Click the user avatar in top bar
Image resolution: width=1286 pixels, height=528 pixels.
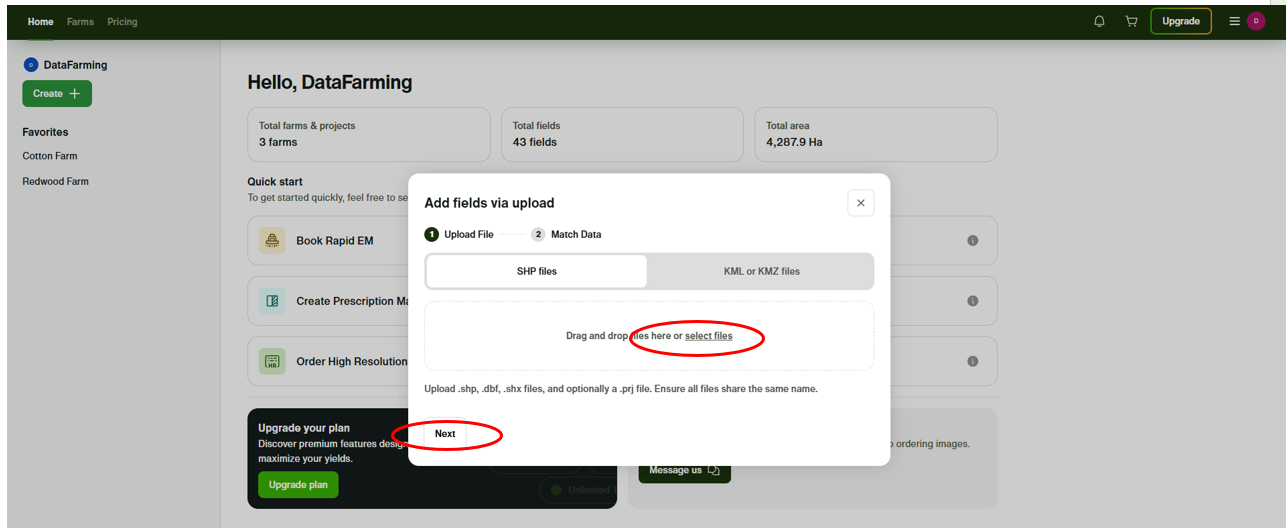click(x=1256, y=21)
